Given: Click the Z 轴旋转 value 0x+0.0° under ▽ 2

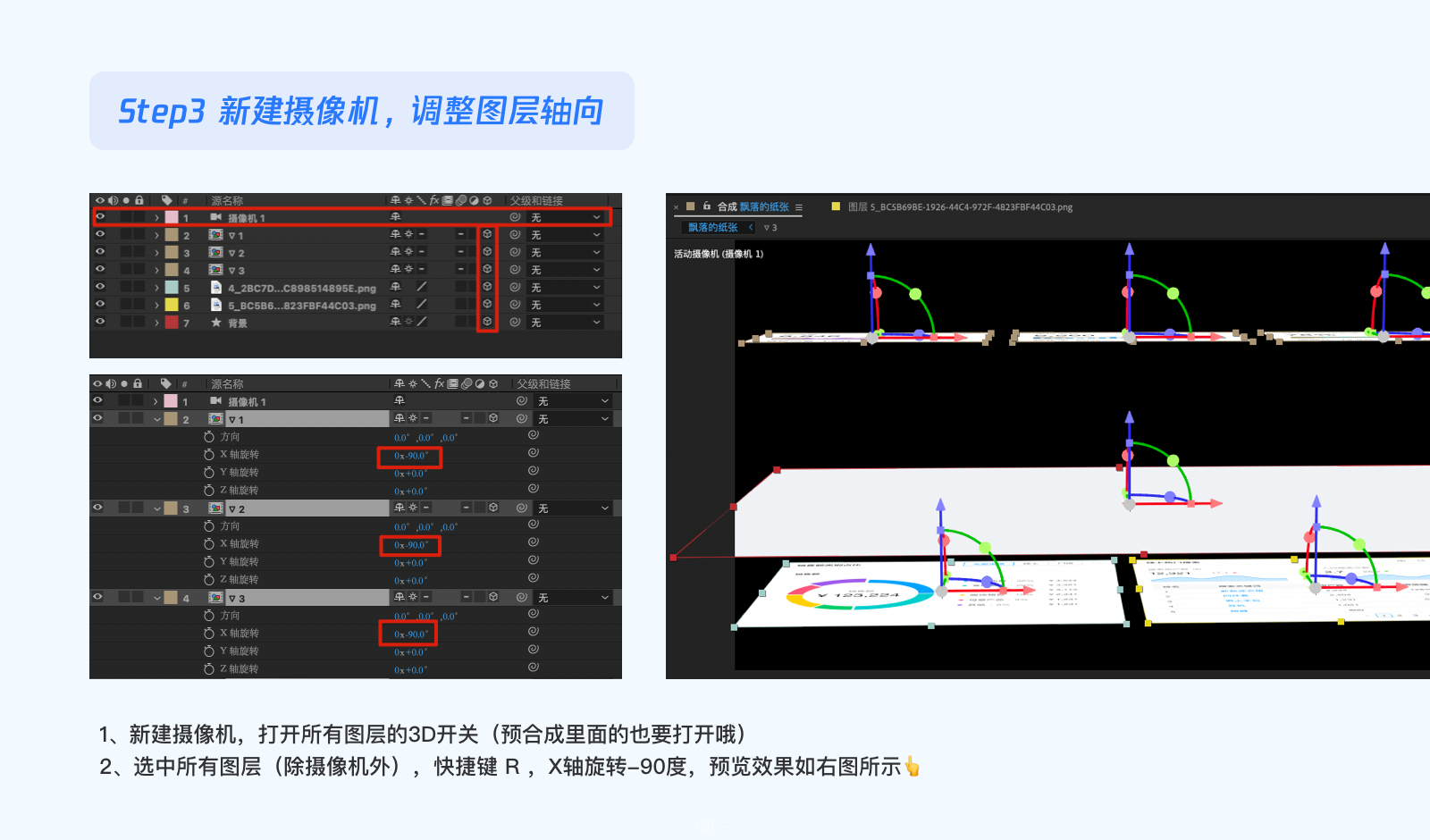Looking at the screenshot, I should [x=411, y=581].
